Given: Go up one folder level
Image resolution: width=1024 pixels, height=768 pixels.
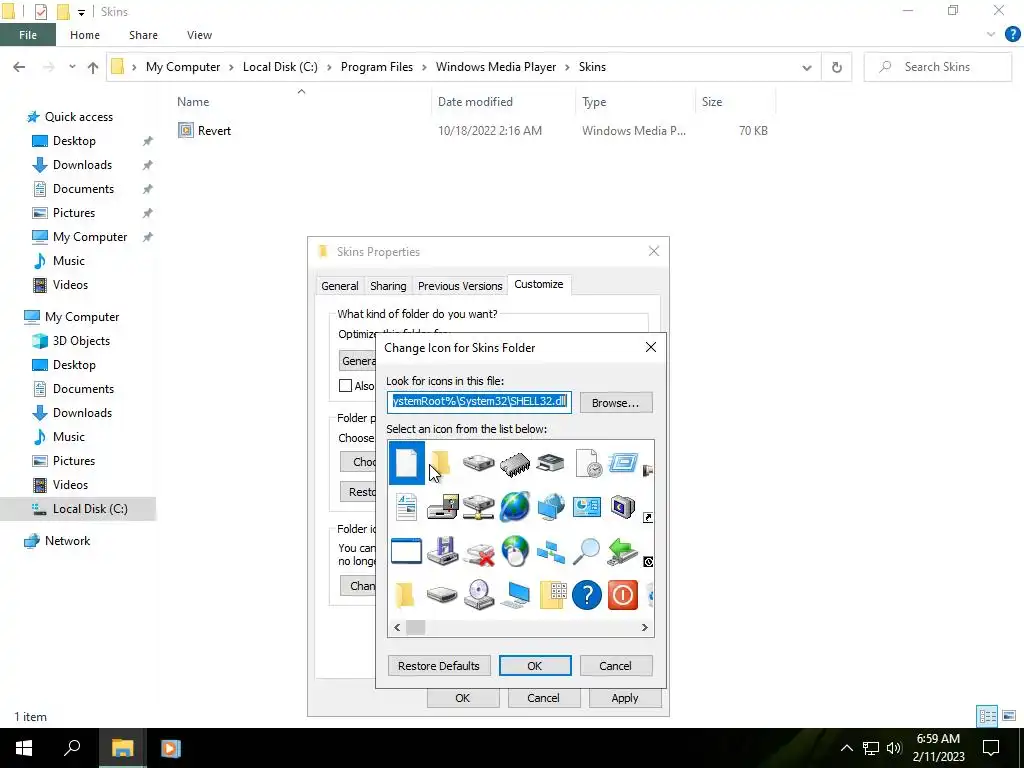Looking at the screenshot, I should pos(93,67).
